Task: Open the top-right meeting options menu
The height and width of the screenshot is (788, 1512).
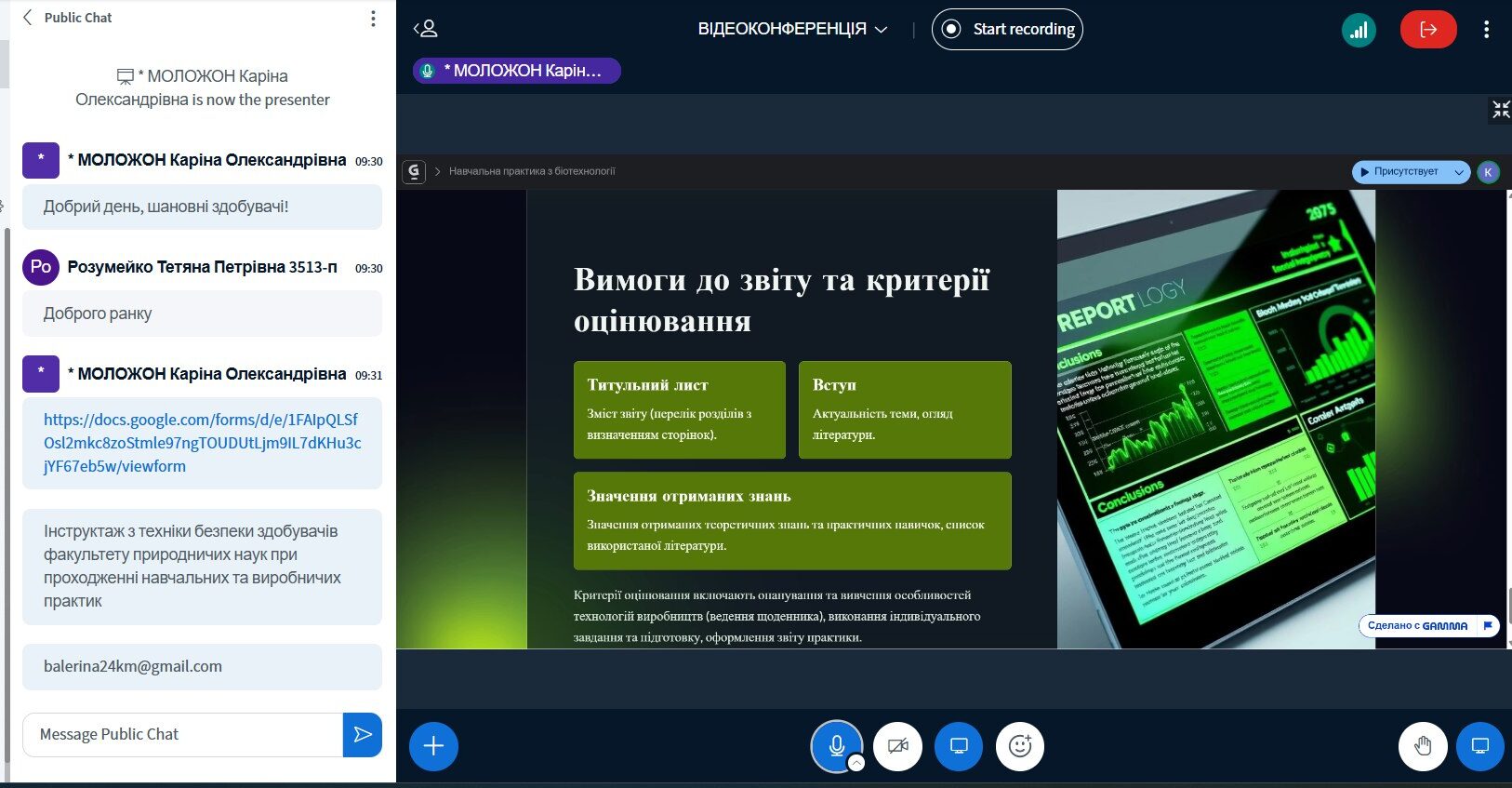Action: [1486, 30]
